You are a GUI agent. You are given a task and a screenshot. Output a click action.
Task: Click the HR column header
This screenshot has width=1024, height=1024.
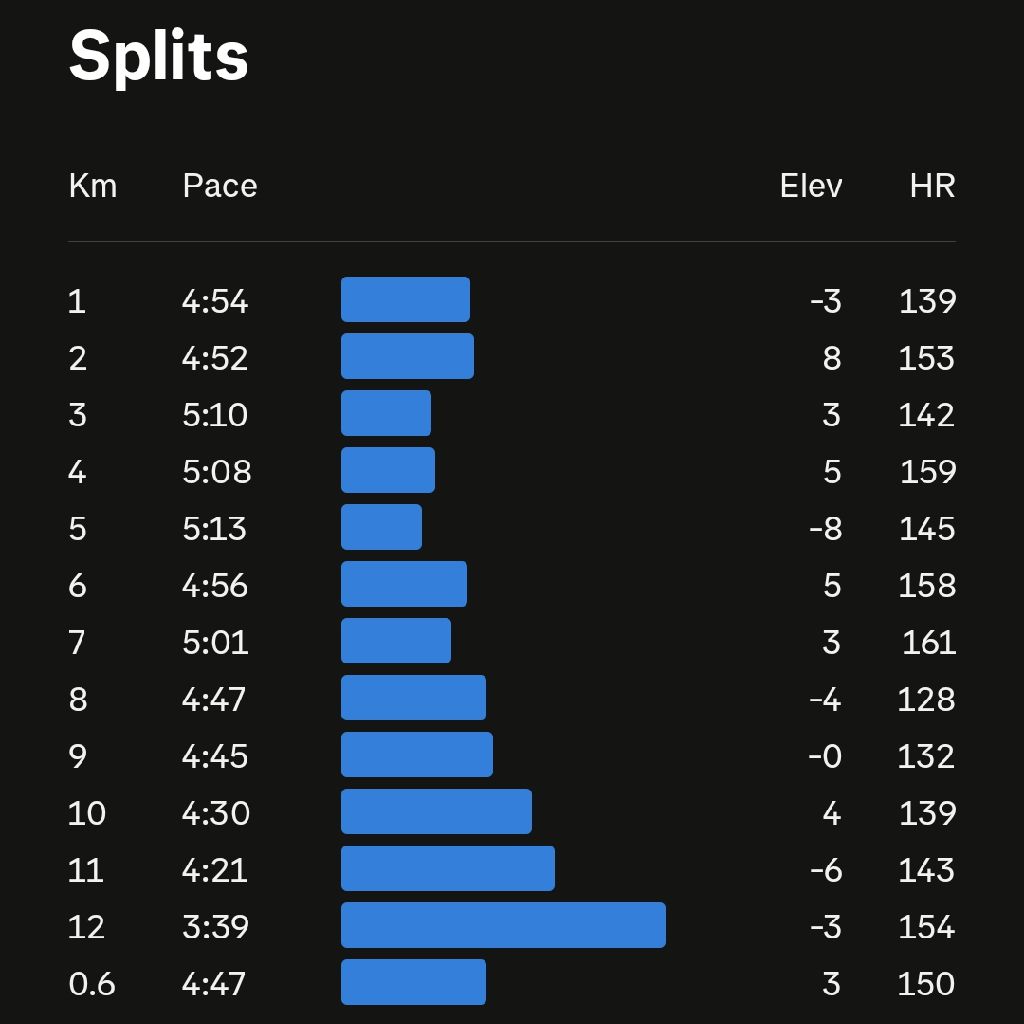tap(932, 186)
